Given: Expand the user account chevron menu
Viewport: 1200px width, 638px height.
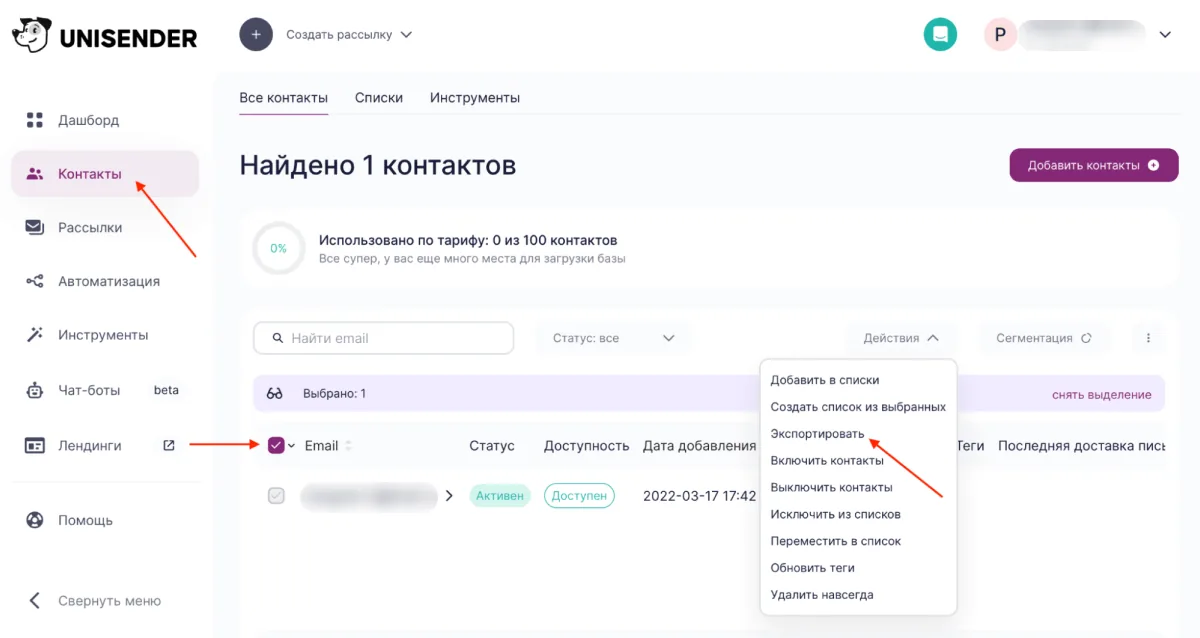Looking at the screenshot, I should 1165,34.
